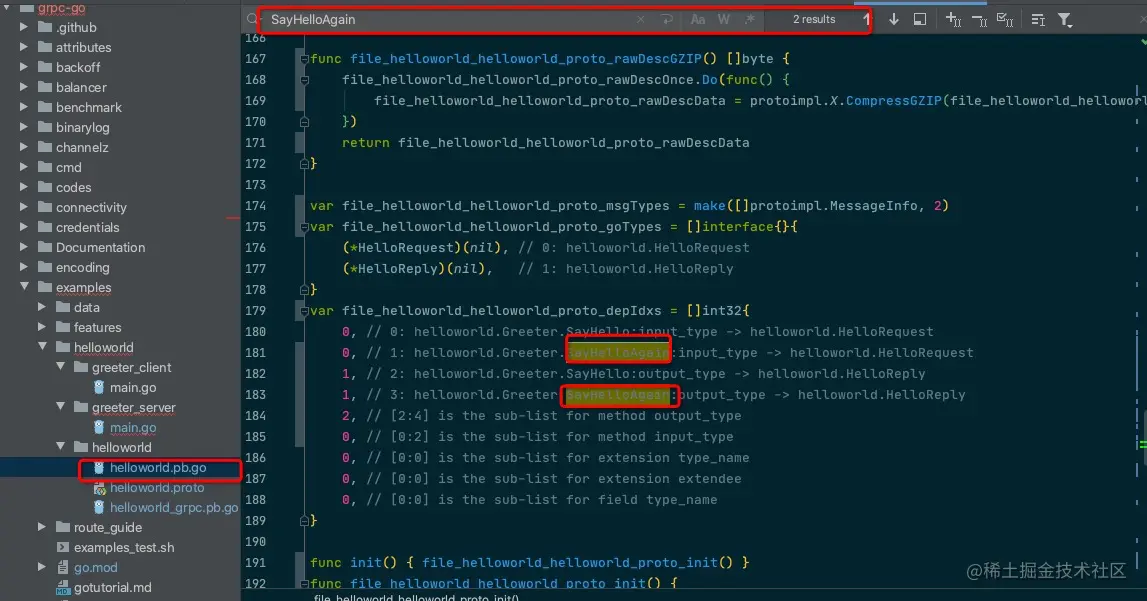Click the search magnifier icon in the find bar
Viewport: 1147px width, 601px height.
(252, 20)
